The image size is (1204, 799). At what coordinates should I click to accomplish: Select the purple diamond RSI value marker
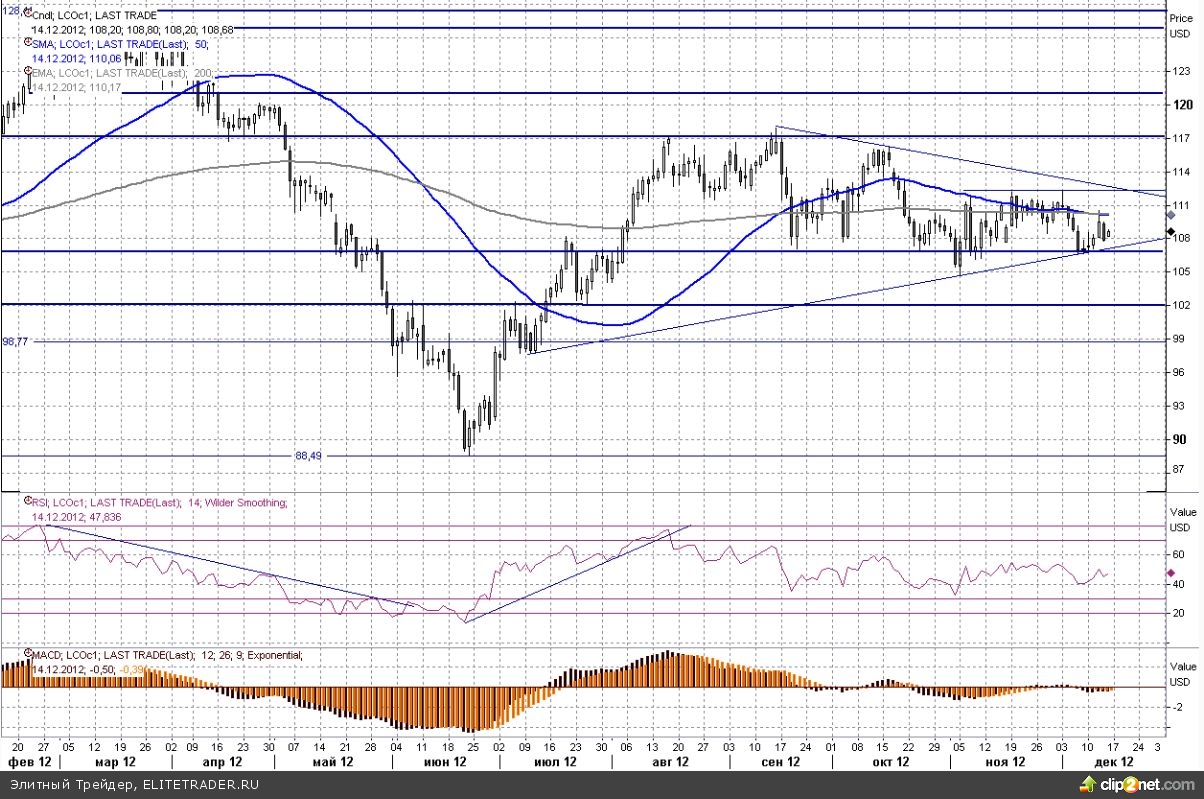click(x=1172, y=573)
